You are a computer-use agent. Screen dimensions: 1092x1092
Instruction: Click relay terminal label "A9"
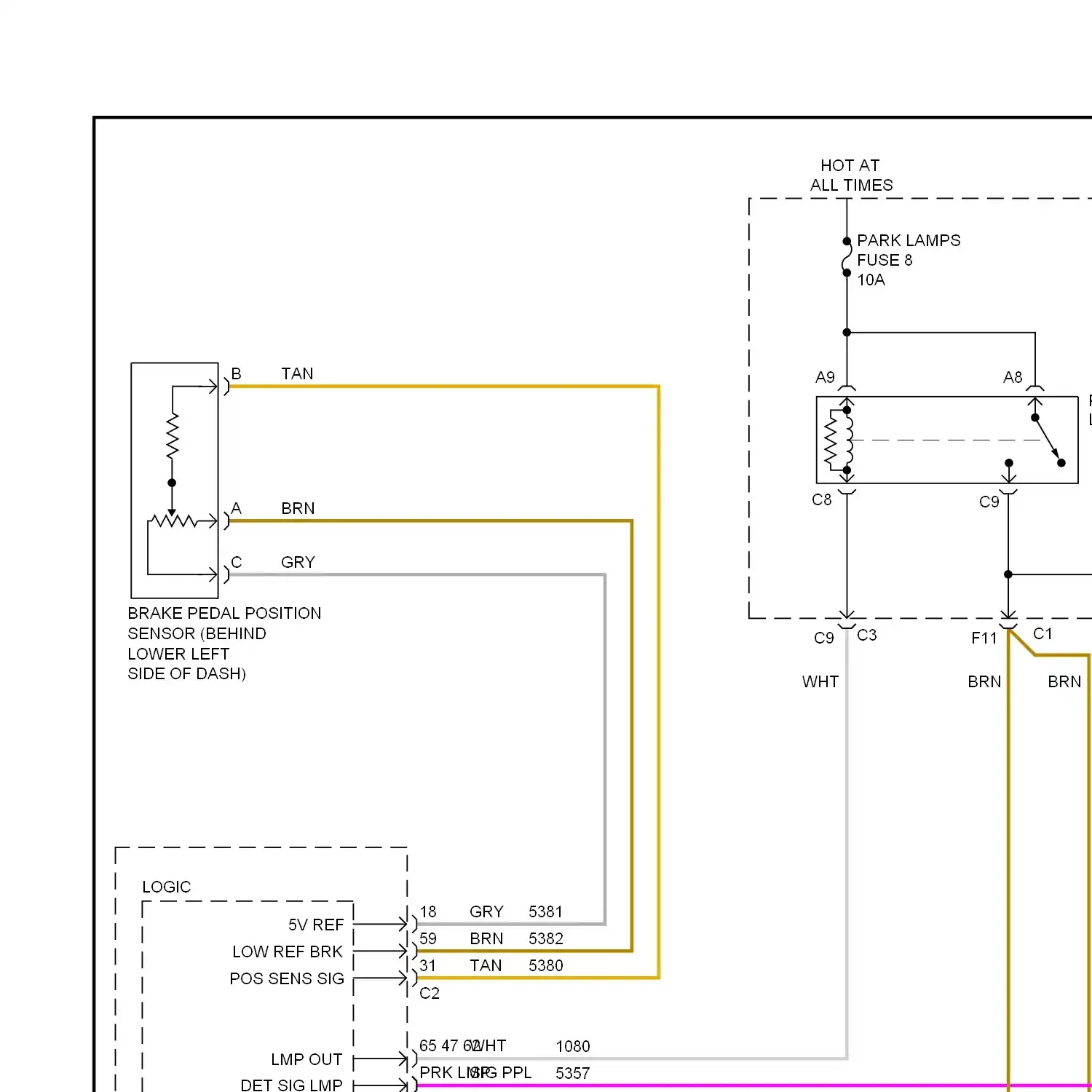pos(825,377)
